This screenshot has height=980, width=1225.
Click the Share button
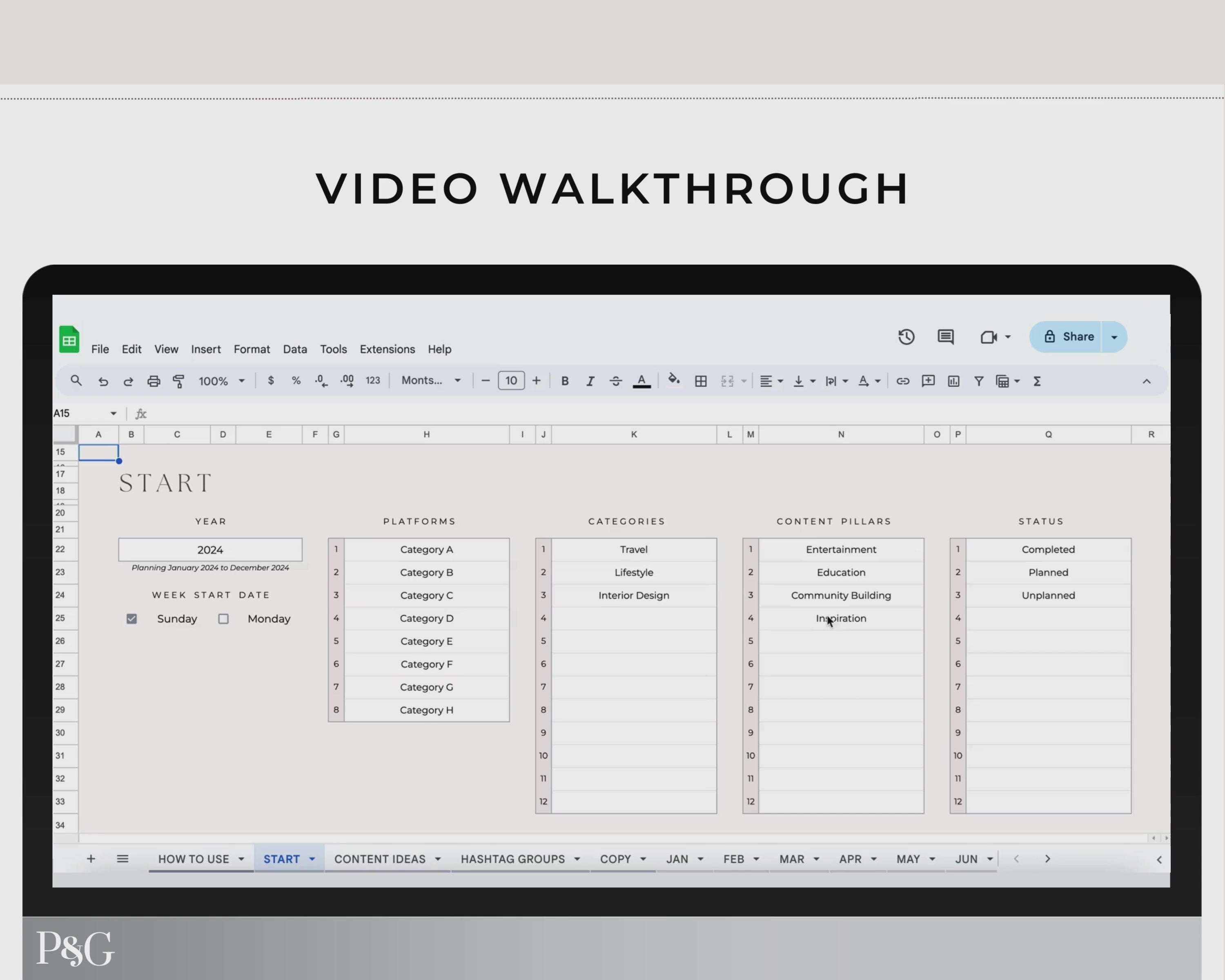click(x=1068, y=337)
